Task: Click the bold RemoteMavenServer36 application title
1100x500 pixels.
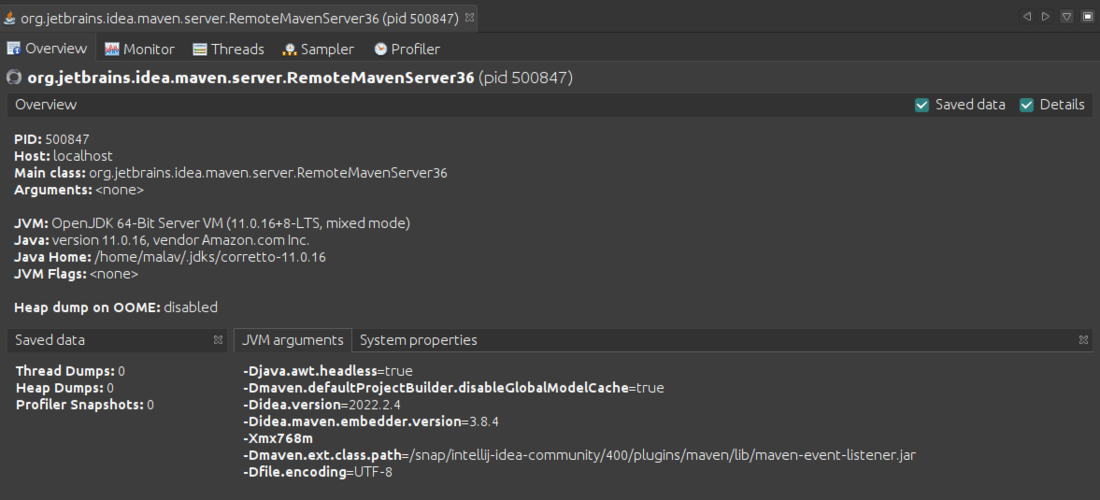Action: [250, 77]
